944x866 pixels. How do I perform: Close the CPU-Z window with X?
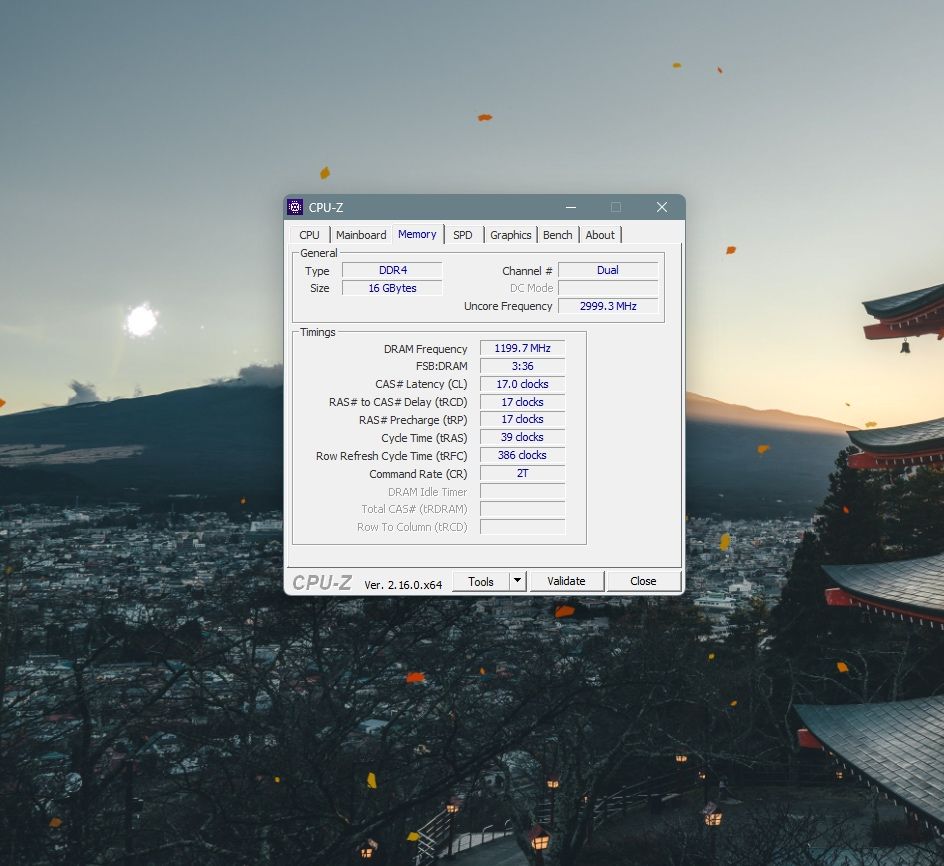click(x=662, y=207)
